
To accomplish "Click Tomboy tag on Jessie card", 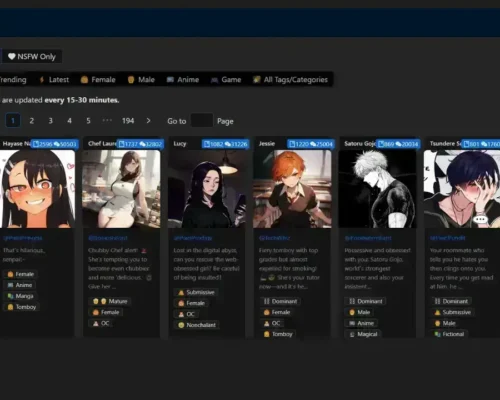I will click(278, 334).
